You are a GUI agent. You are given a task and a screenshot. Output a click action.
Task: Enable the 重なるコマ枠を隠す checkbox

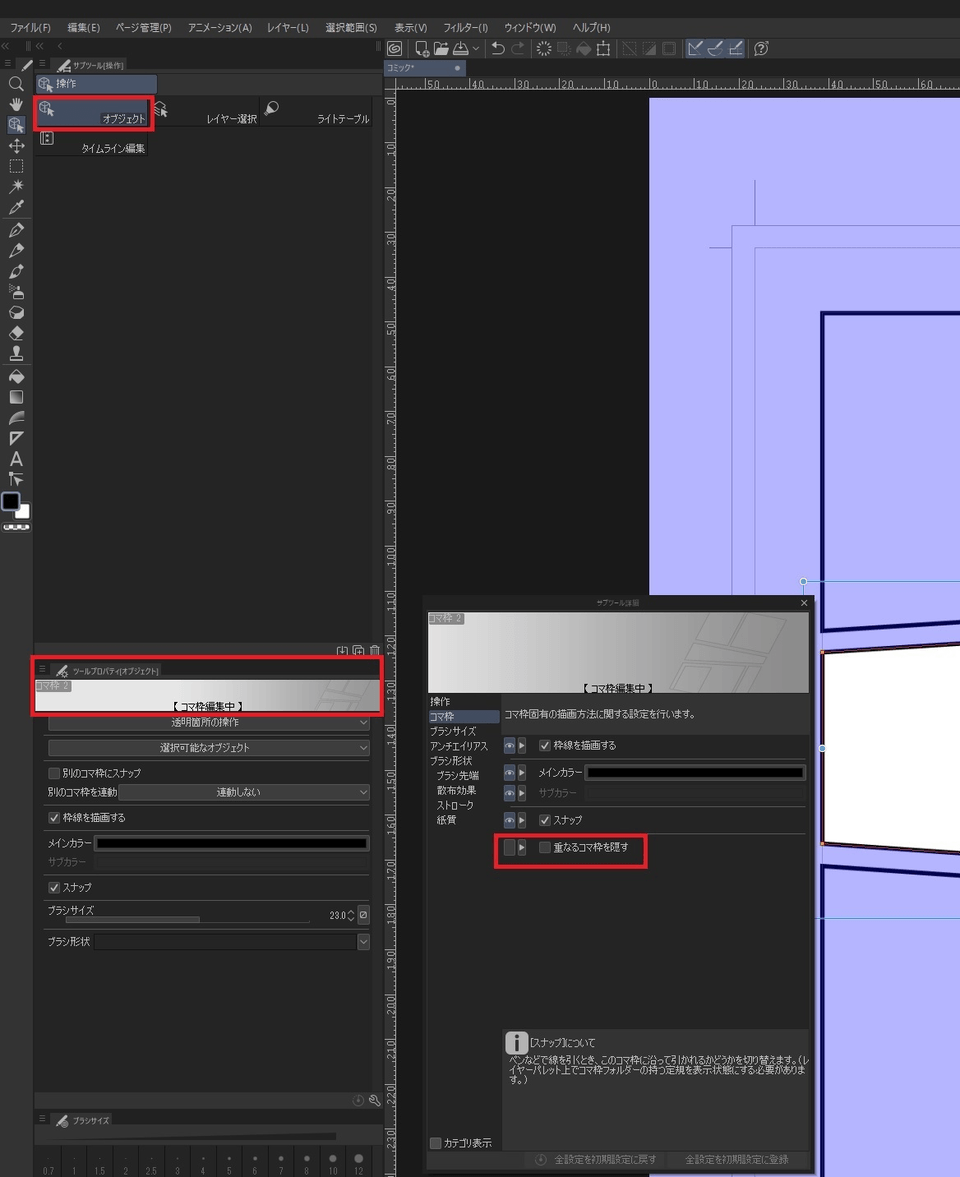545,847
